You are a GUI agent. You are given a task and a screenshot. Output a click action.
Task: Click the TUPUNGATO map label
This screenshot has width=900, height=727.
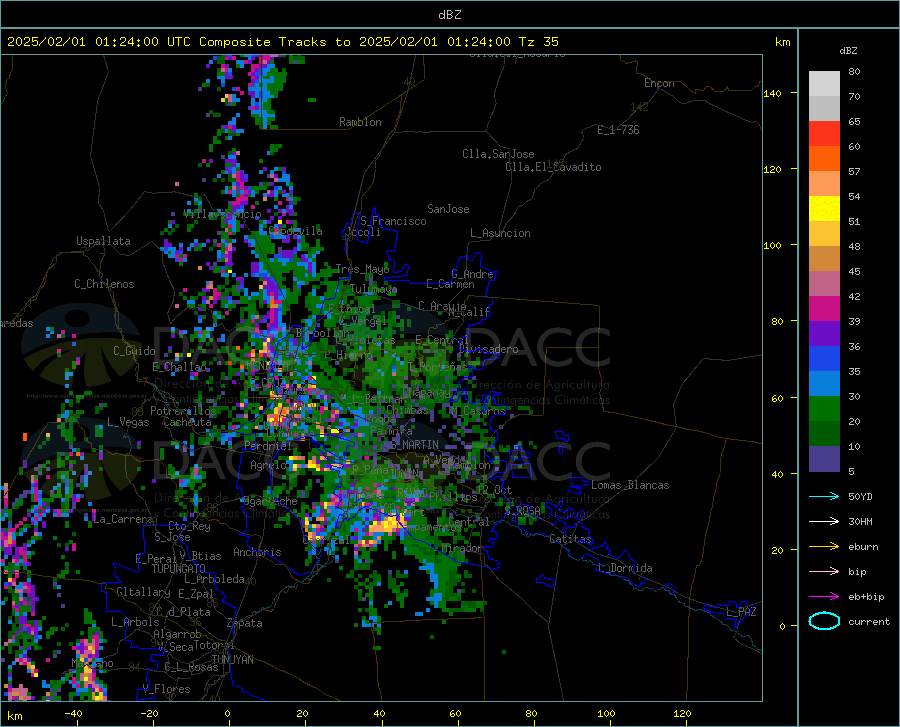pos(179,569)
